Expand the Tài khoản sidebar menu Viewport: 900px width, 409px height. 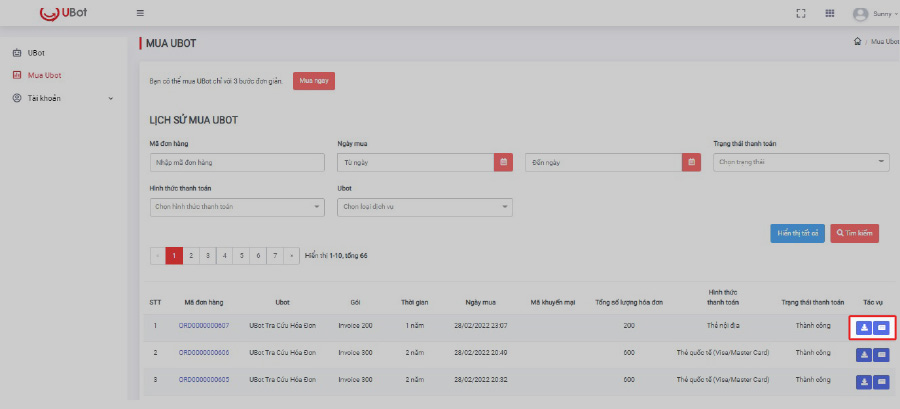coord(64,98)
